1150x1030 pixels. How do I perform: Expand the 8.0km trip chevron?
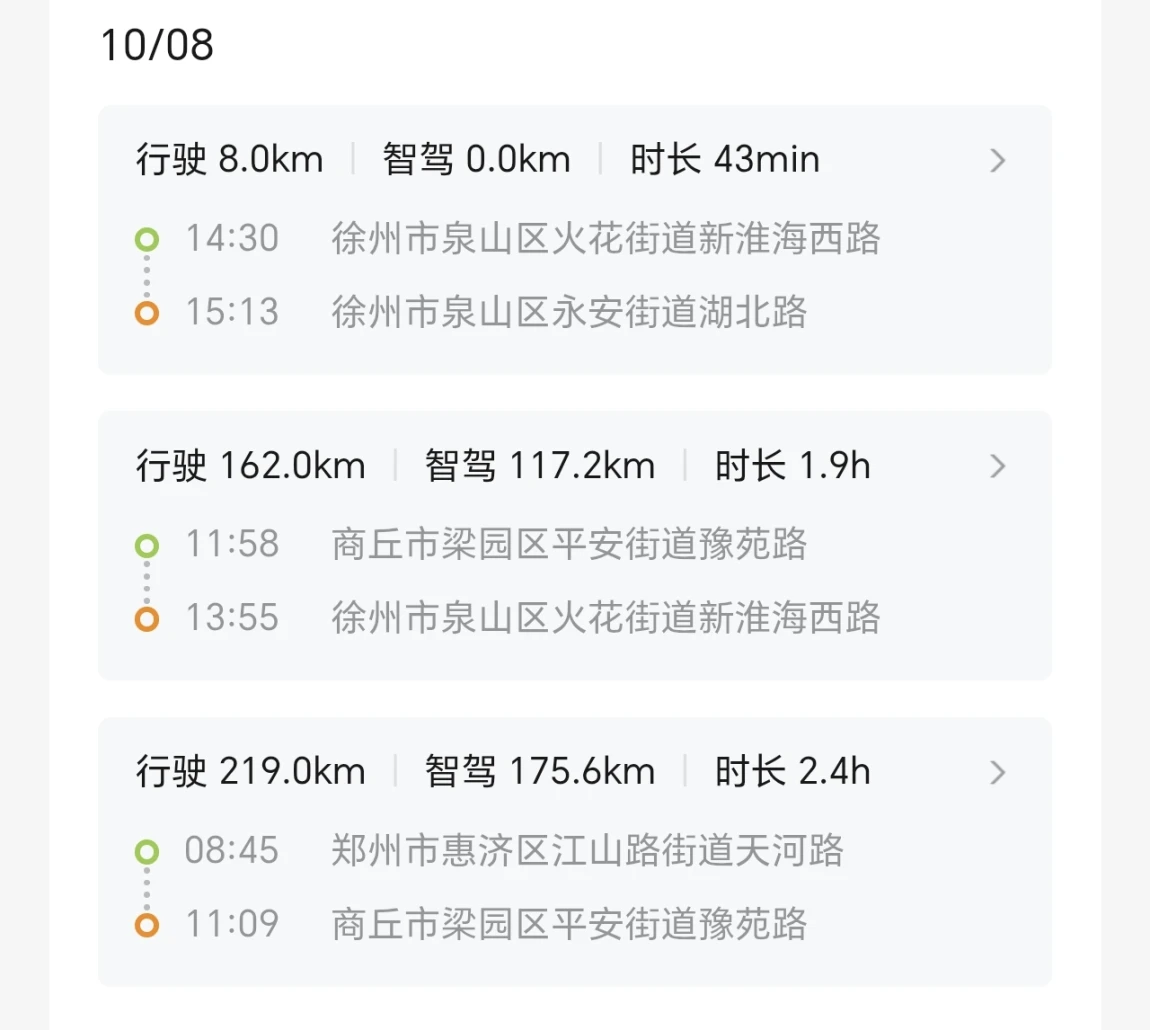[997, 160]
